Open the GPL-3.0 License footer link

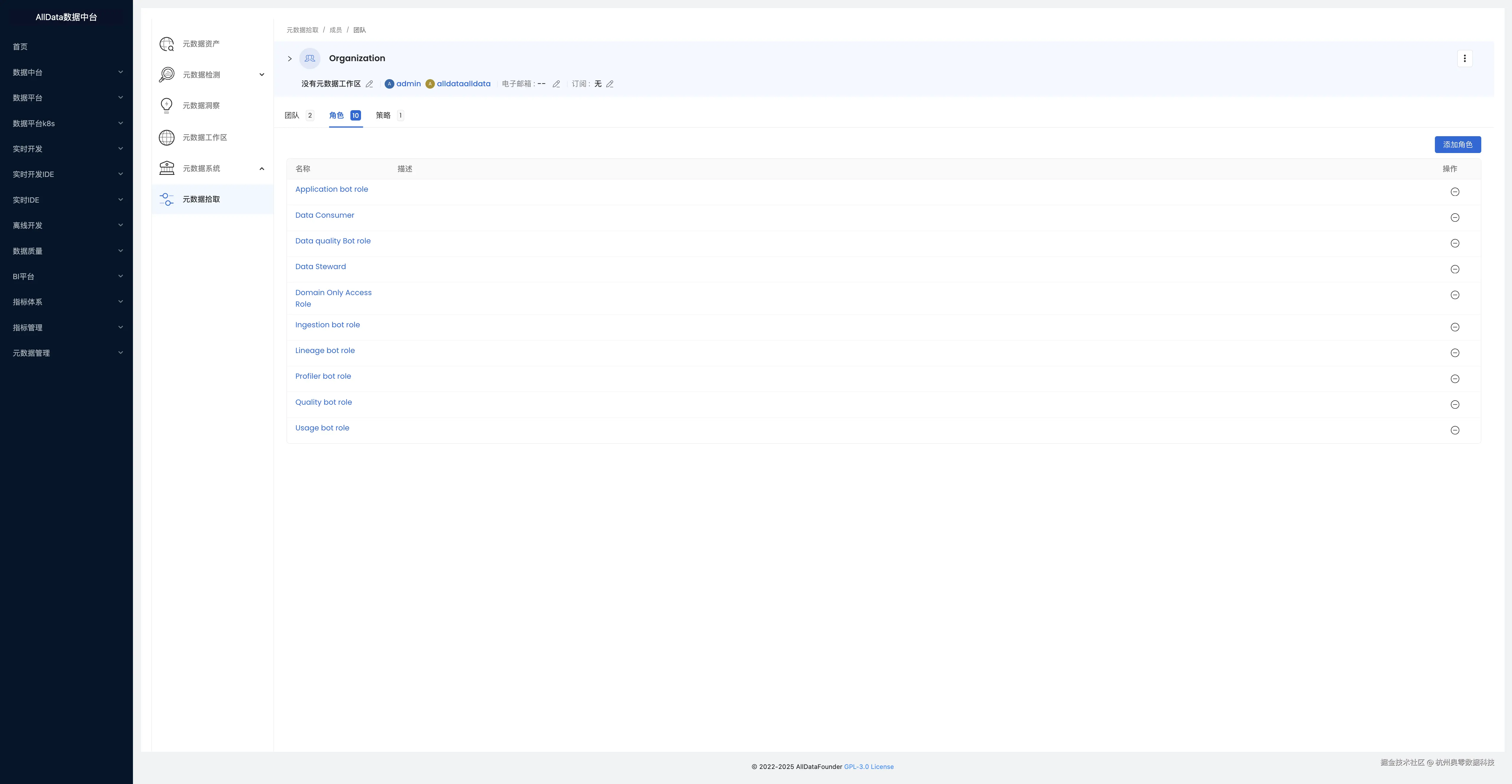869,767
